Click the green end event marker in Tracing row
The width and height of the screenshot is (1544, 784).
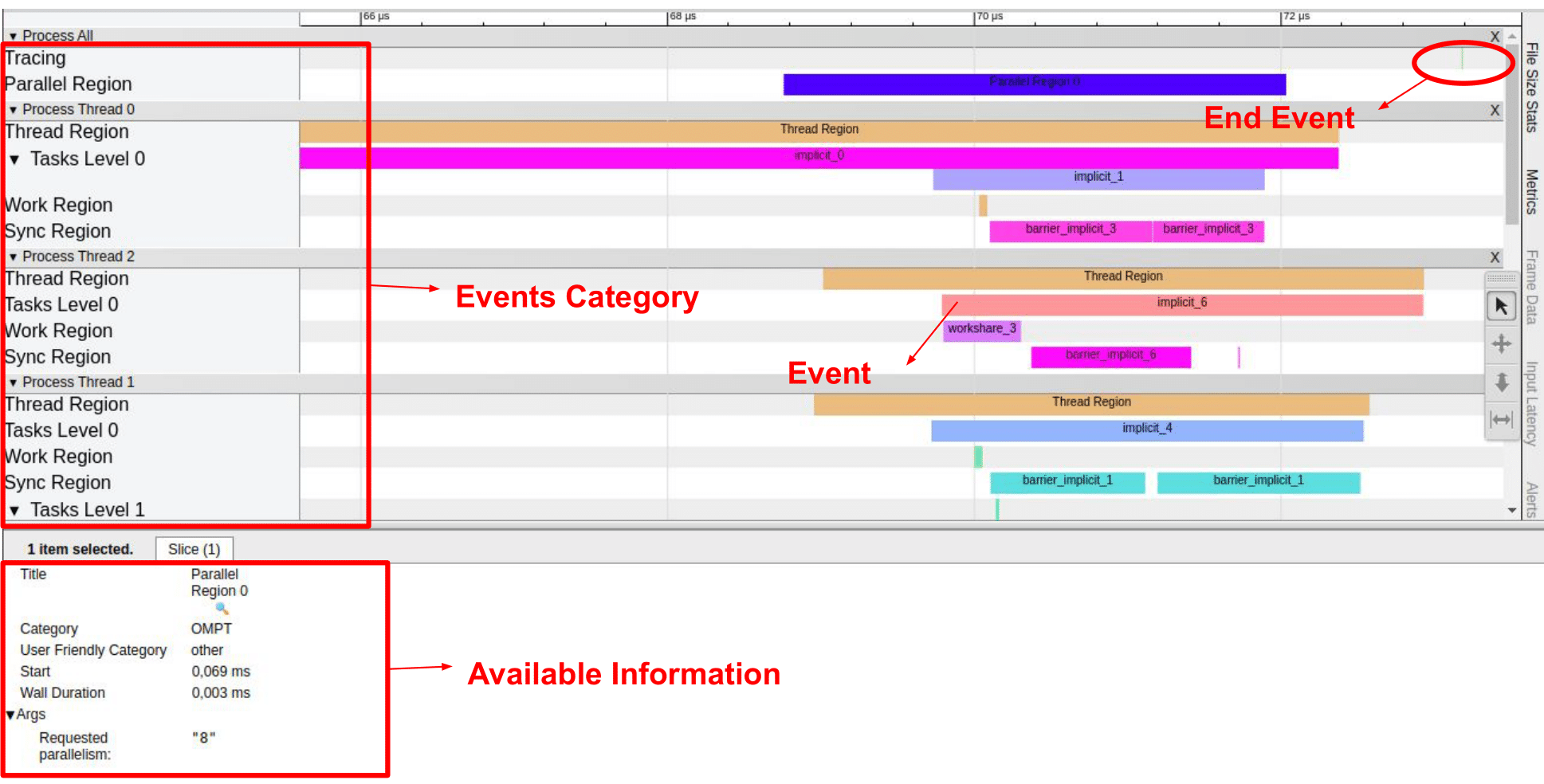tap(1462, 58)
